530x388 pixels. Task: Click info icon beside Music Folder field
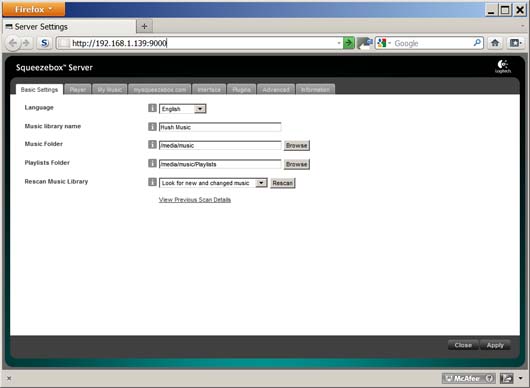point(152,144)
